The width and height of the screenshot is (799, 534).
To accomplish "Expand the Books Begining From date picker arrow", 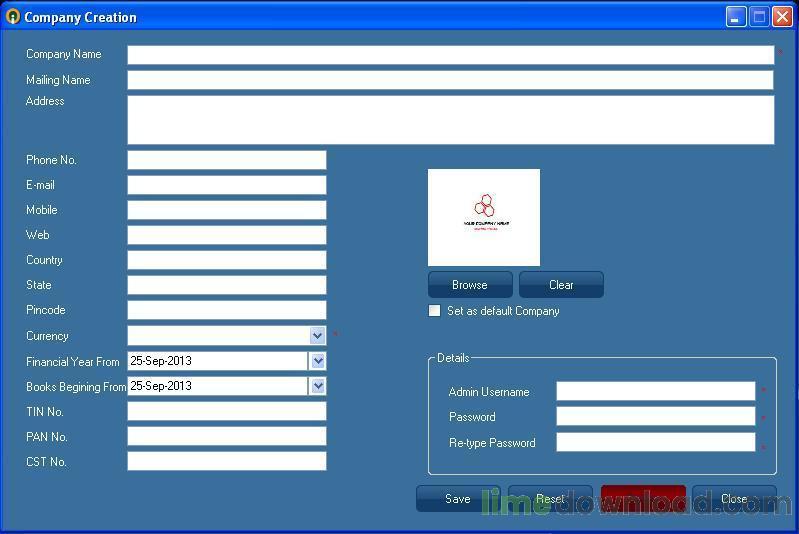I will tap(317, 386).
